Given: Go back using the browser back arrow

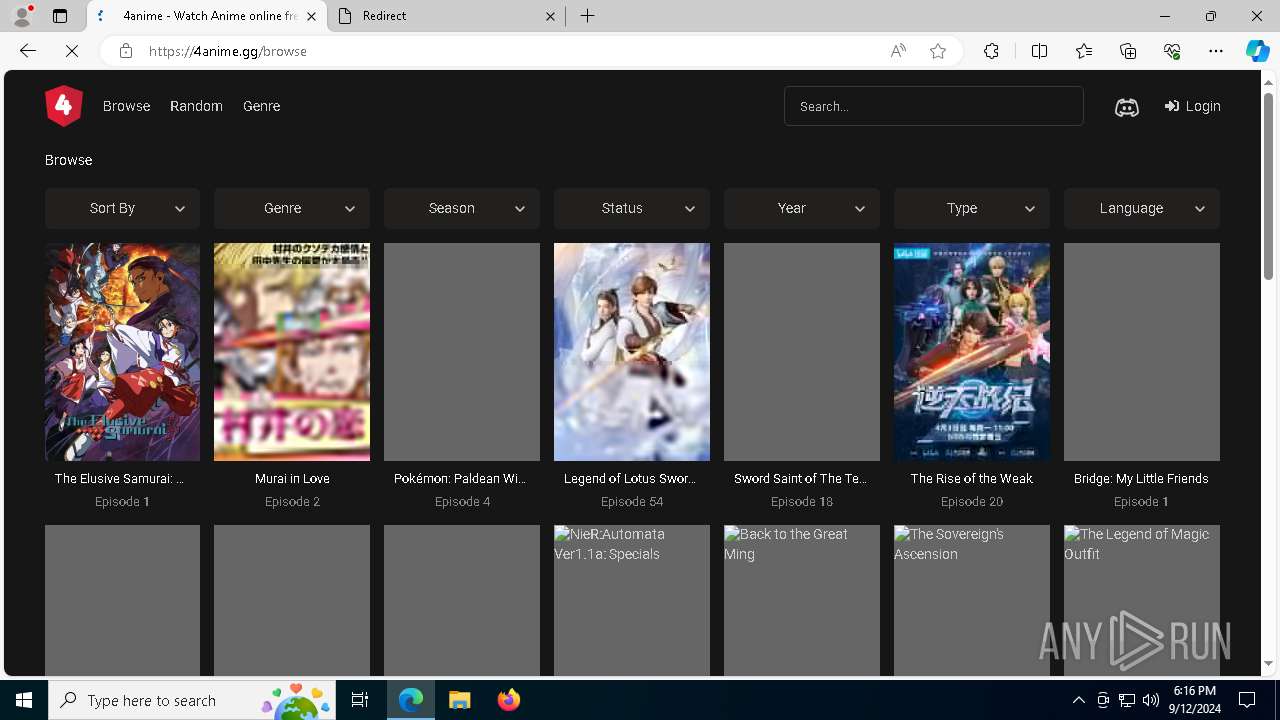Looking at the screenshot, I should [28, 51].
